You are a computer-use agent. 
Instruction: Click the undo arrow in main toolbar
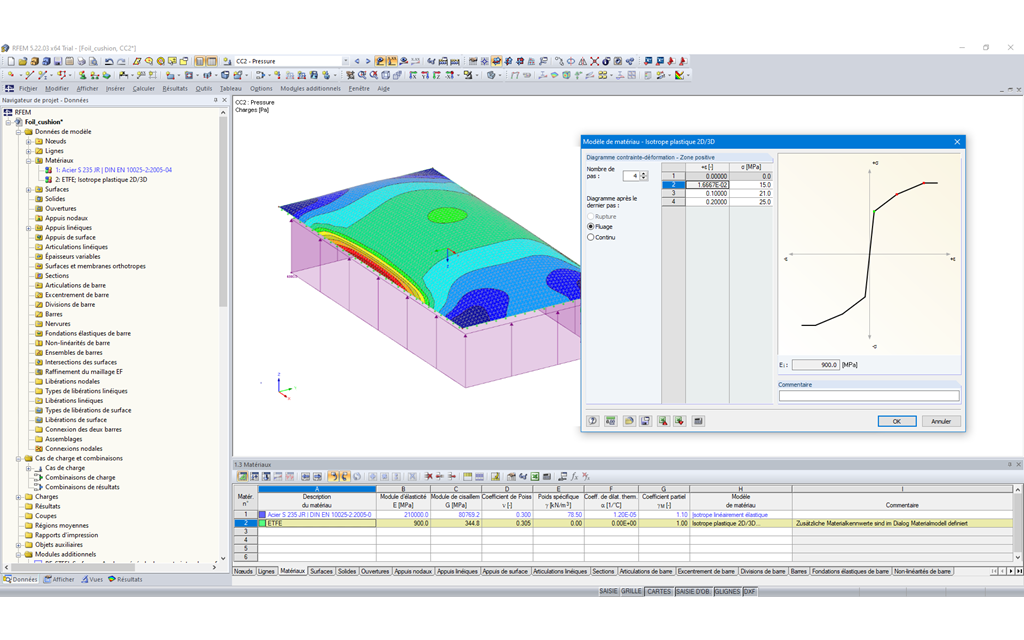click(x=109, y=61)
